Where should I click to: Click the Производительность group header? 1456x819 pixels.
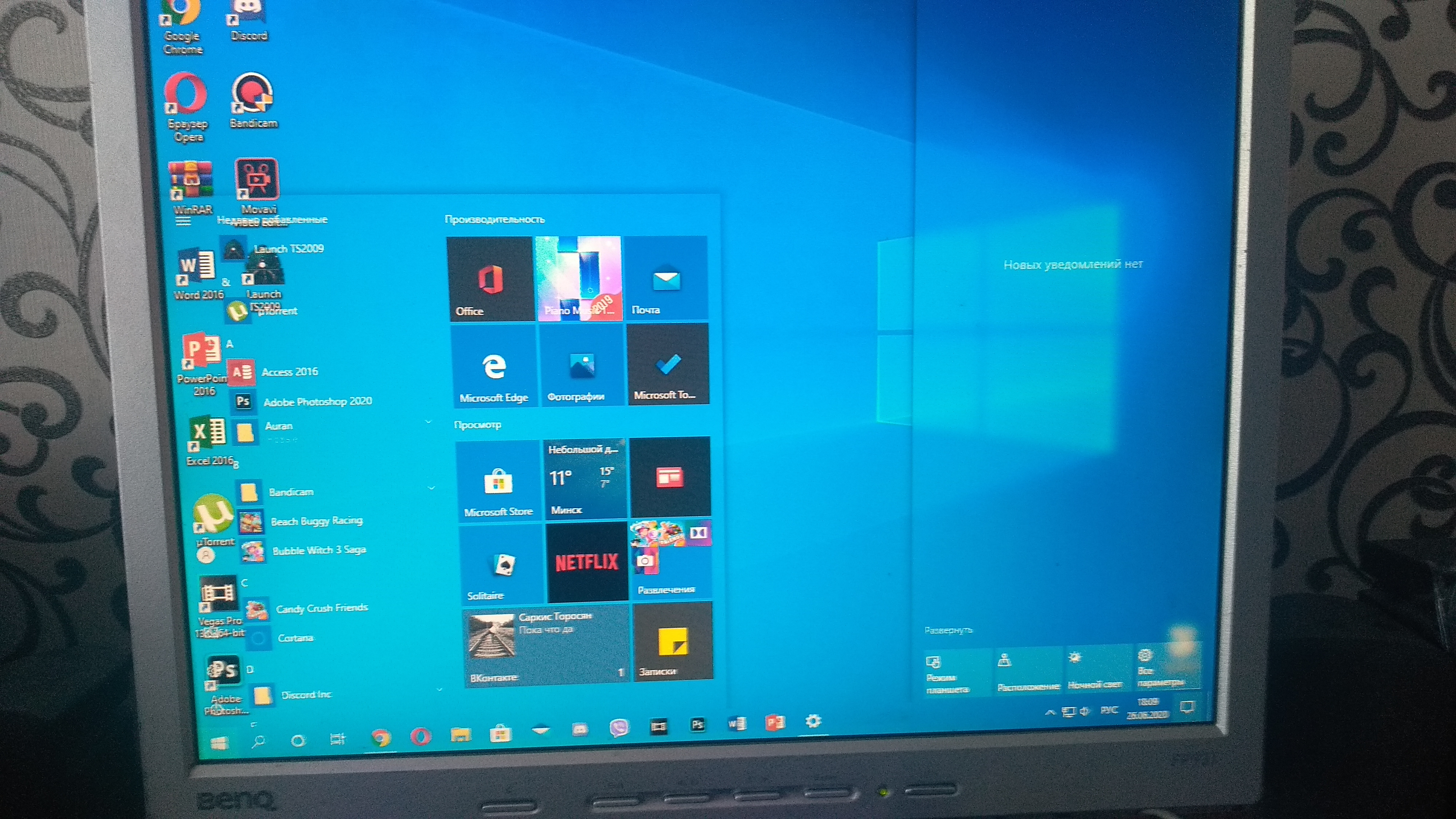click(x=495, y=219)
